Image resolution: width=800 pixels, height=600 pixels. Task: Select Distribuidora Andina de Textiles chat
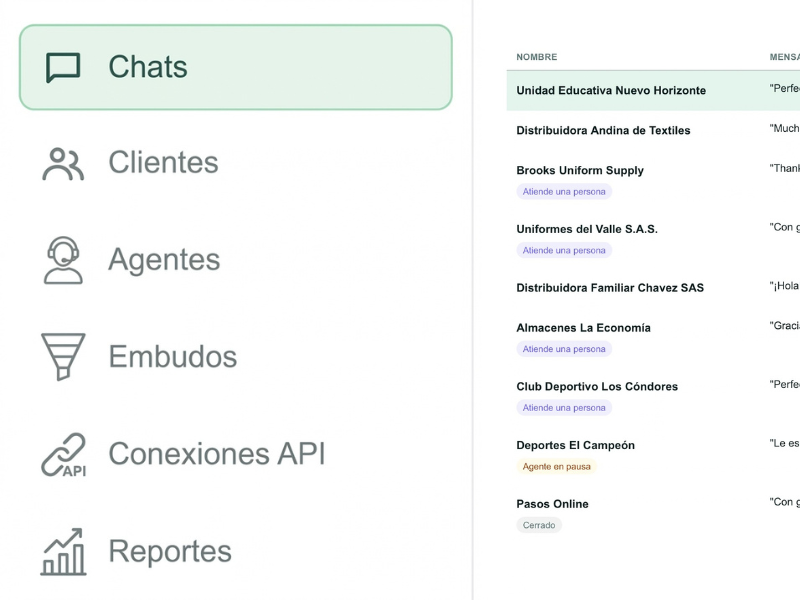pos(653,130)
